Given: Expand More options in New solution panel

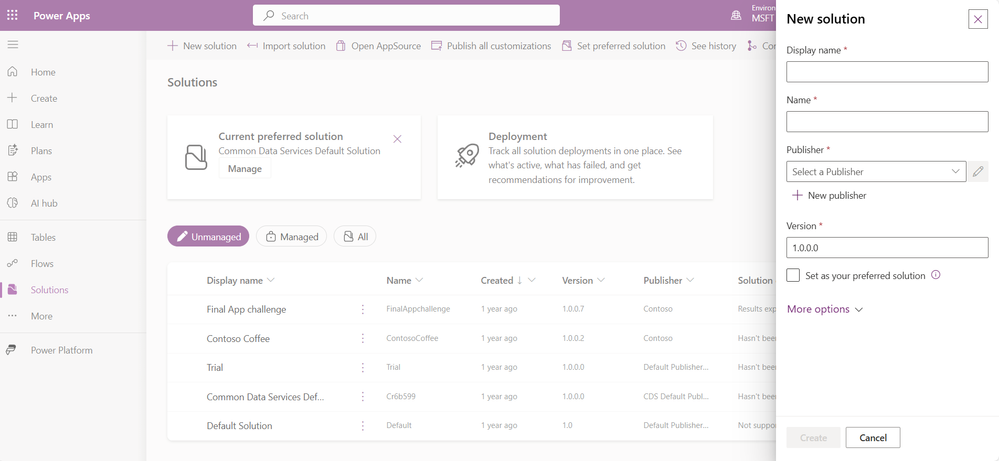Looking at the screenshot, I should coord(824,309).
